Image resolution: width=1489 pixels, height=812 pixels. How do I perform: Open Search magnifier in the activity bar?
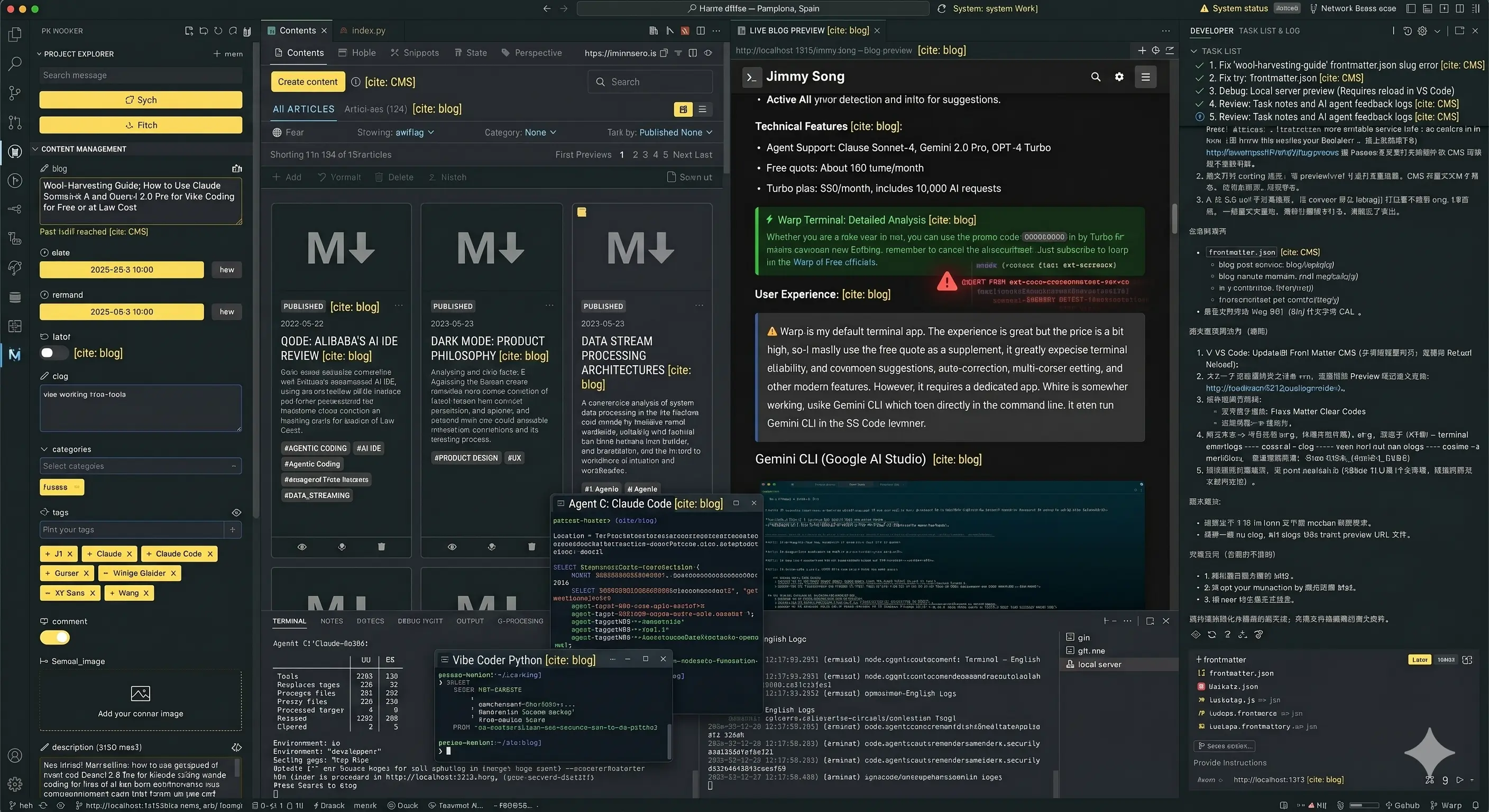tap(15, 63)
